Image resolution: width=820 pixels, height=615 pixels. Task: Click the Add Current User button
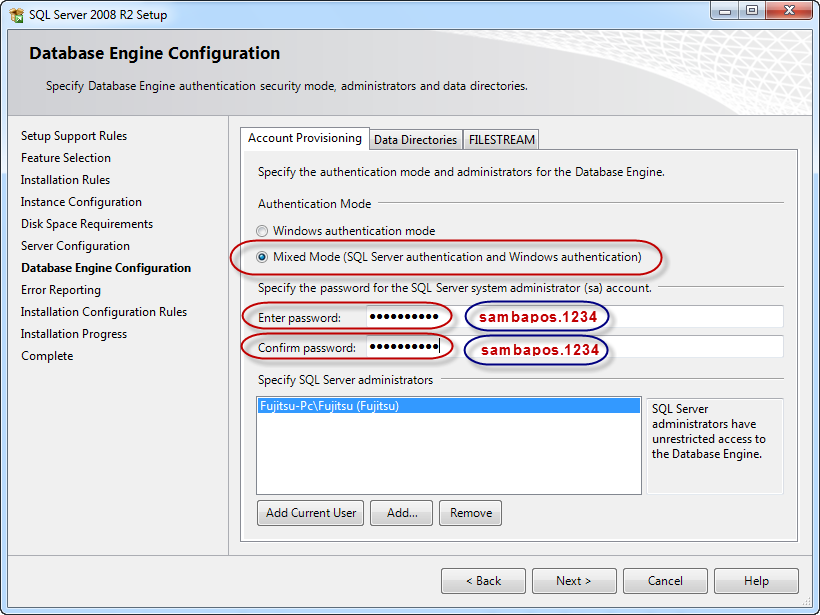pyautogui.click(x=311, y=512)
